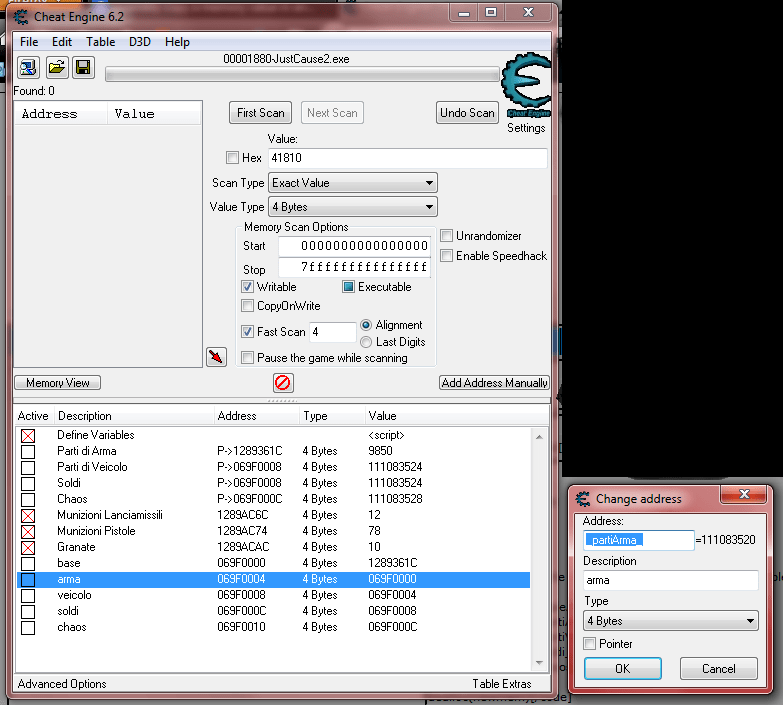Enable Speedhack checkbox
Viewport: 783px width, 705px height.
[446, 256]
